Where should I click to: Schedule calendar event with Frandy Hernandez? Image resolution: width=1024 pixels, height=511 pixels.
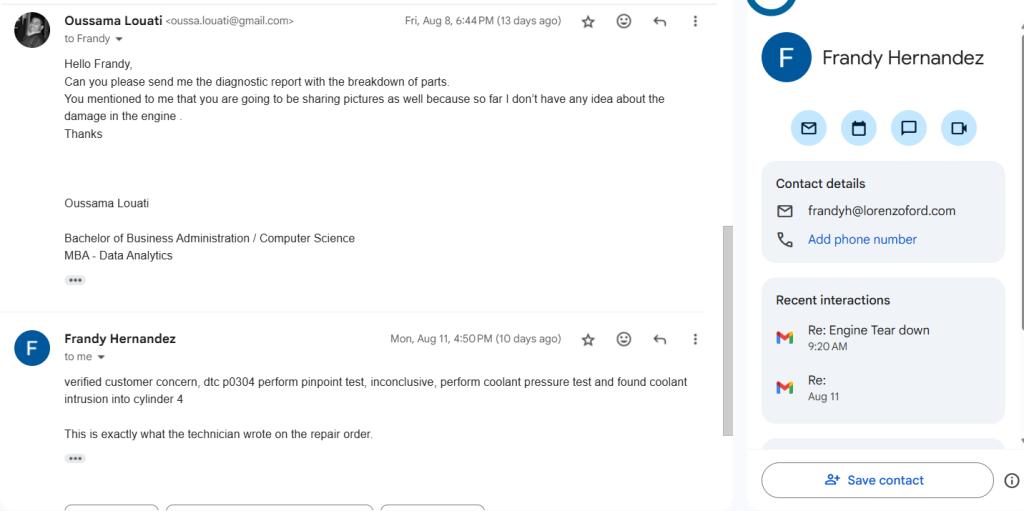(x=859, y=128)
